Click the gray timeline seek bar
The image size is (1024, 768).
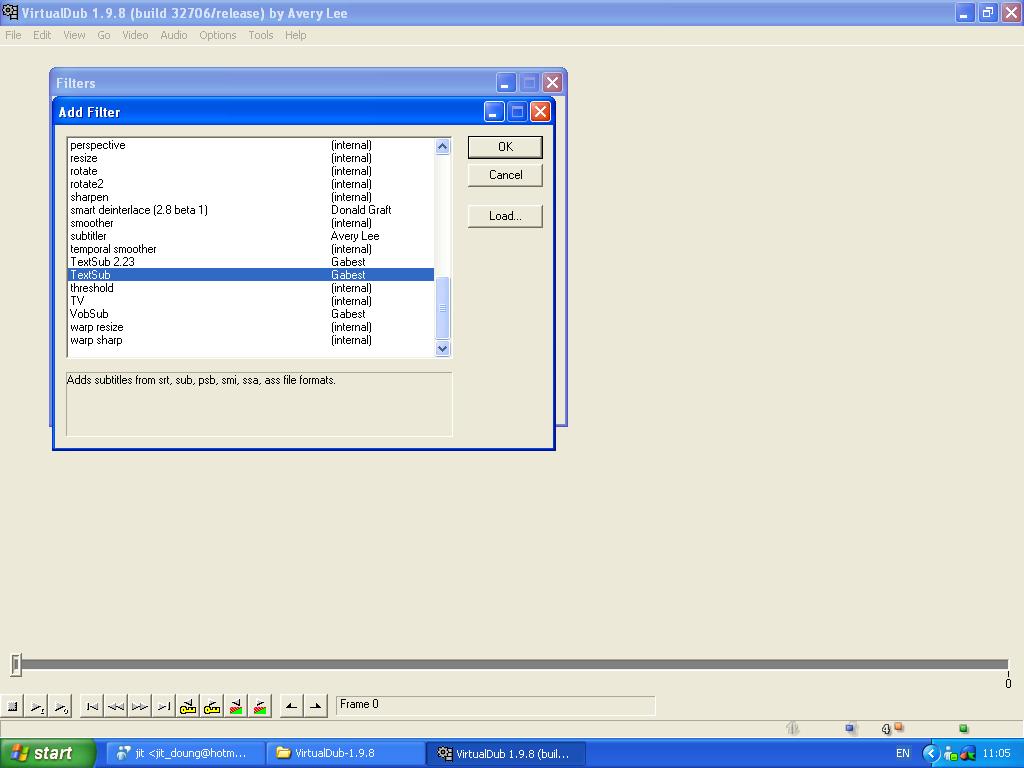513,664
